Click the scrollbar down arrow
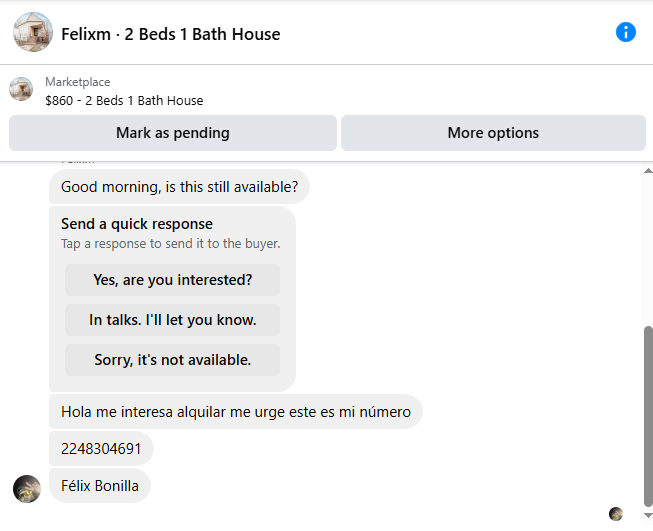This screenshot has height=531, width=653. coord(648,516)
